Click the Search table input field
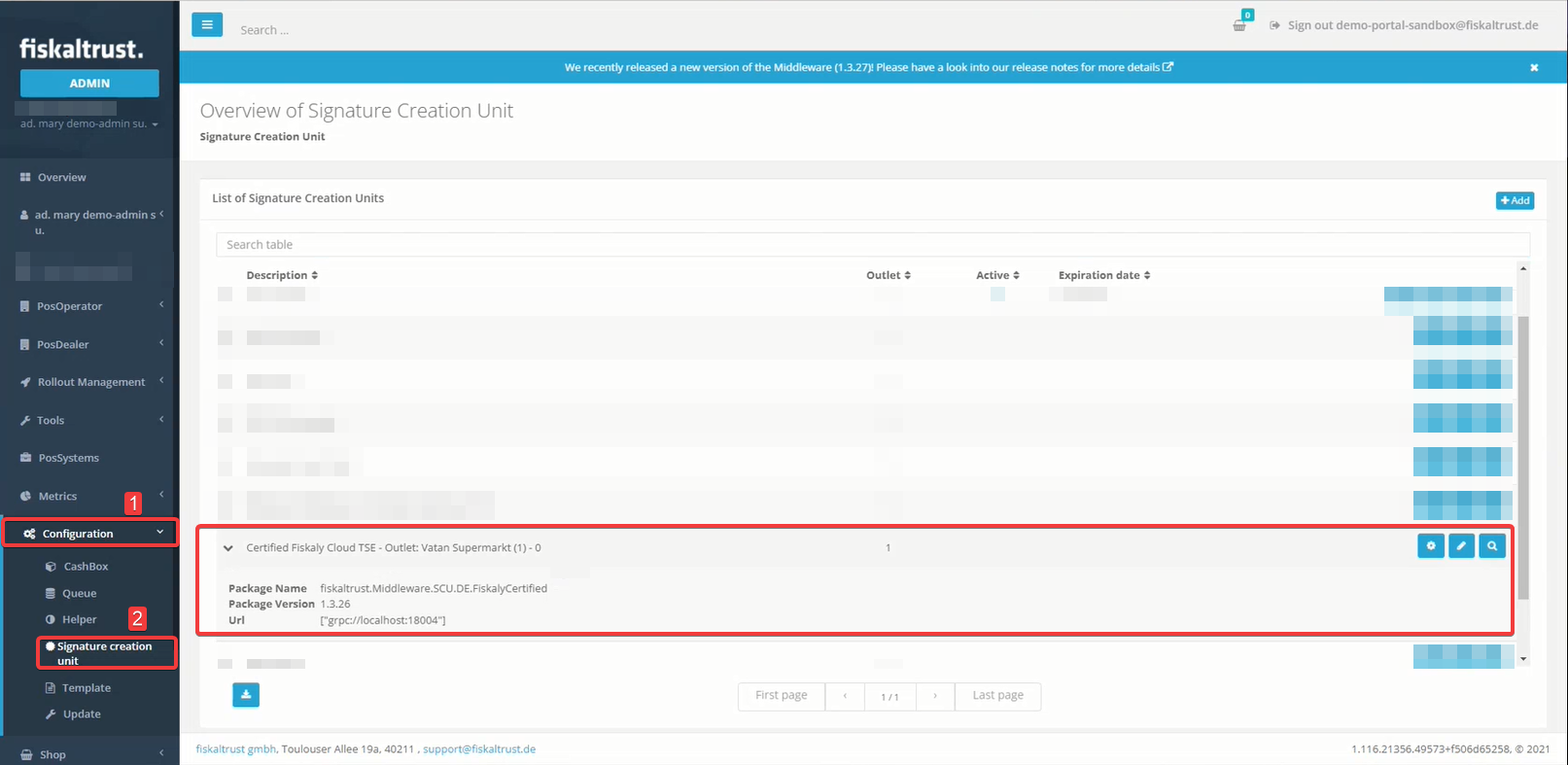Viewport: 1568px width, 765px height. pyautogui.click(x=873, y=245)
